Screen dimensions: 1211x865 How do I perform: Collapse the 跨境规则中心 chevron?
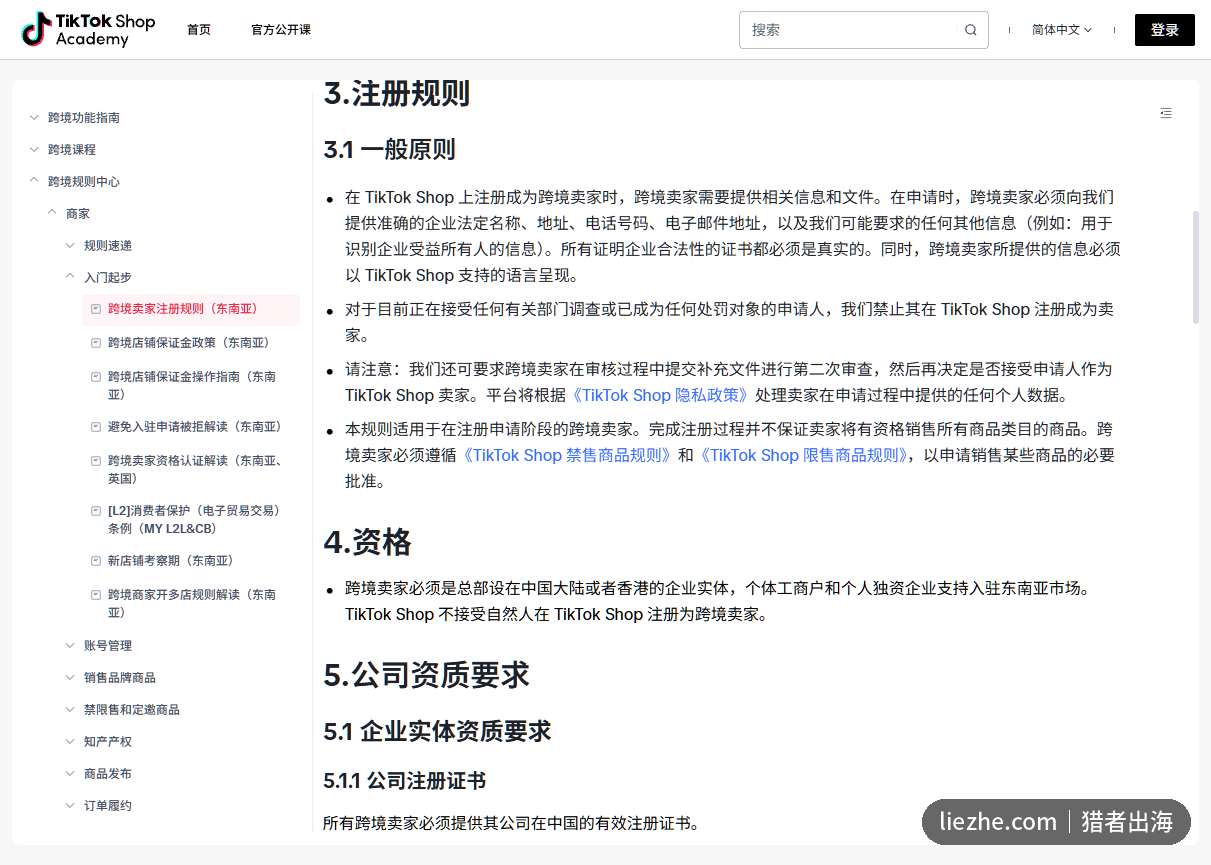pos(34,182)
